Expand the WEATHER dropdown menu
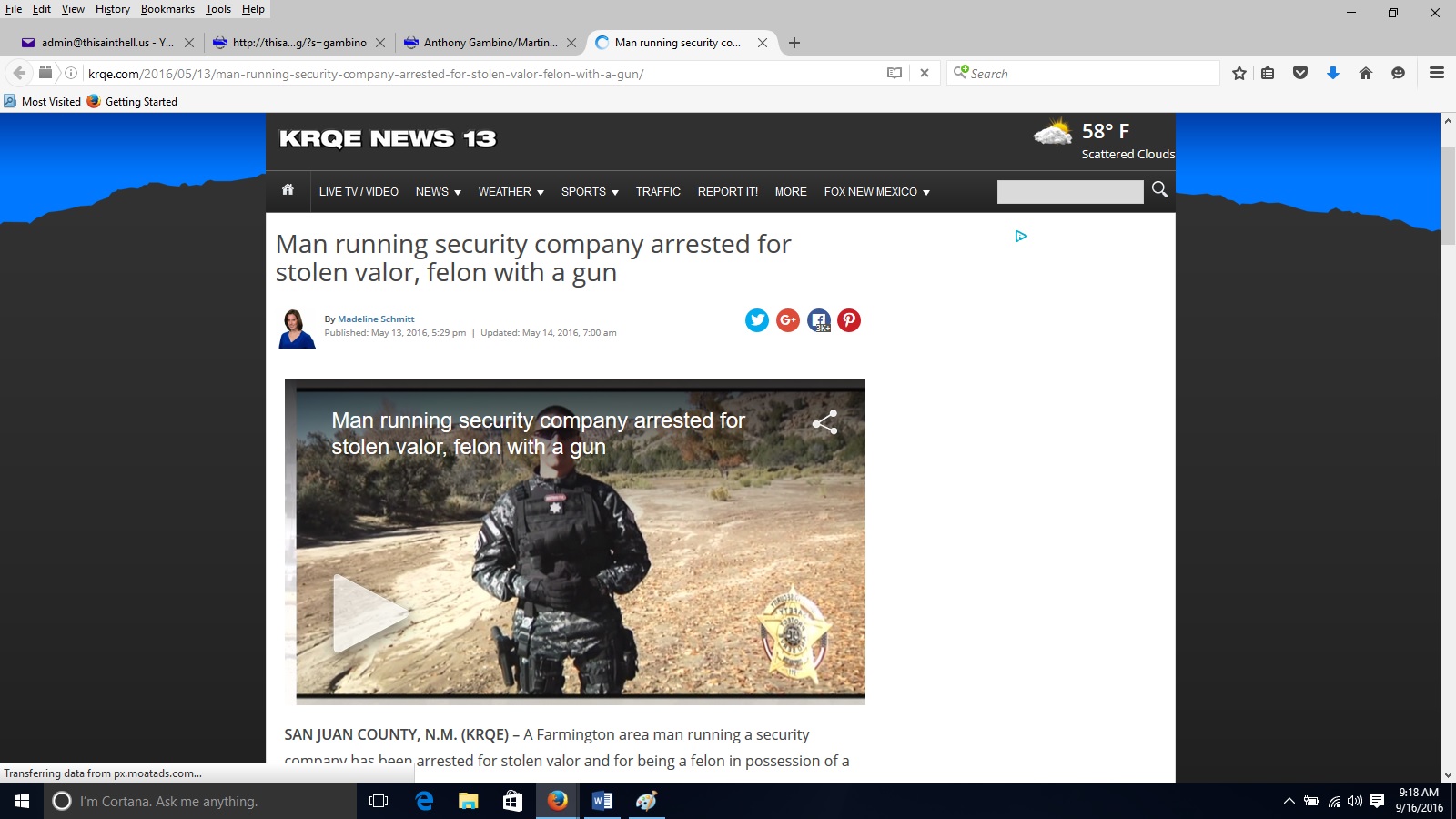The image size is (1456, 819). click(511, 192)
